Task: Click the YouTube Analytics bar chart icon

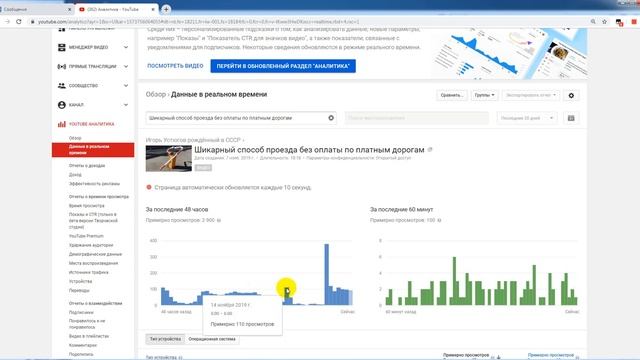Action: point(62,124)
